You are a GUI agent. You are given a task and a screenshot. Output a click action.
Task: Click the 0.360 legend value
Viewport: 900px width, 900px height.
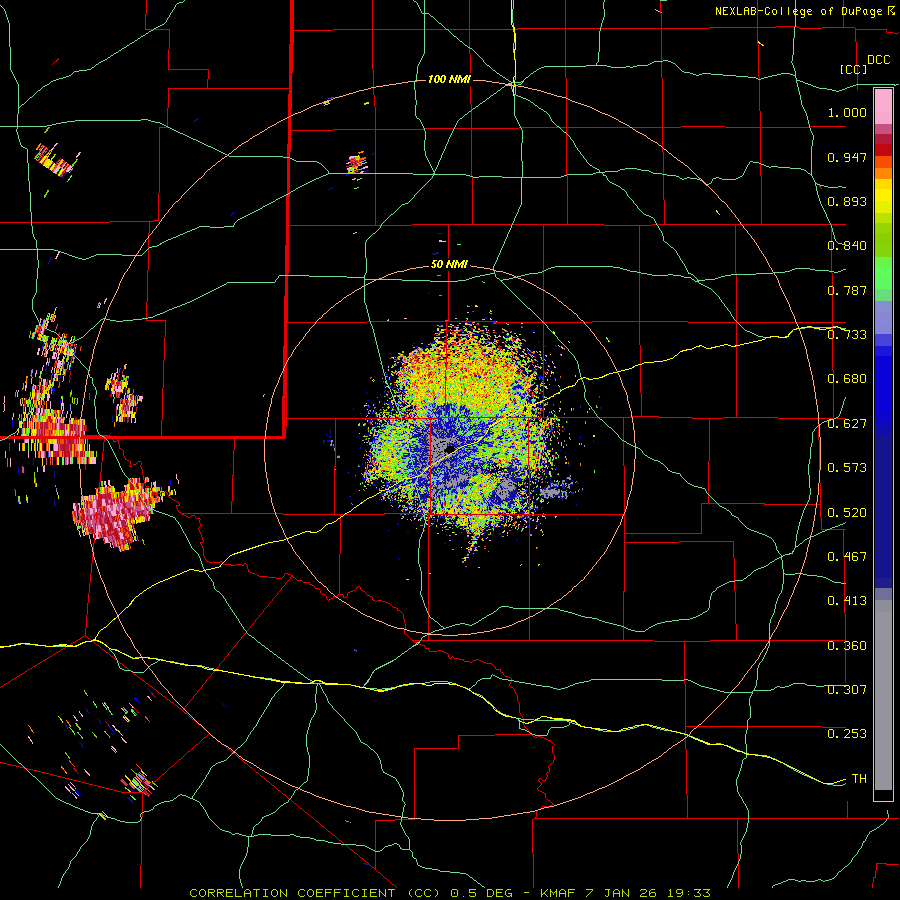click(x=847, y=646)
